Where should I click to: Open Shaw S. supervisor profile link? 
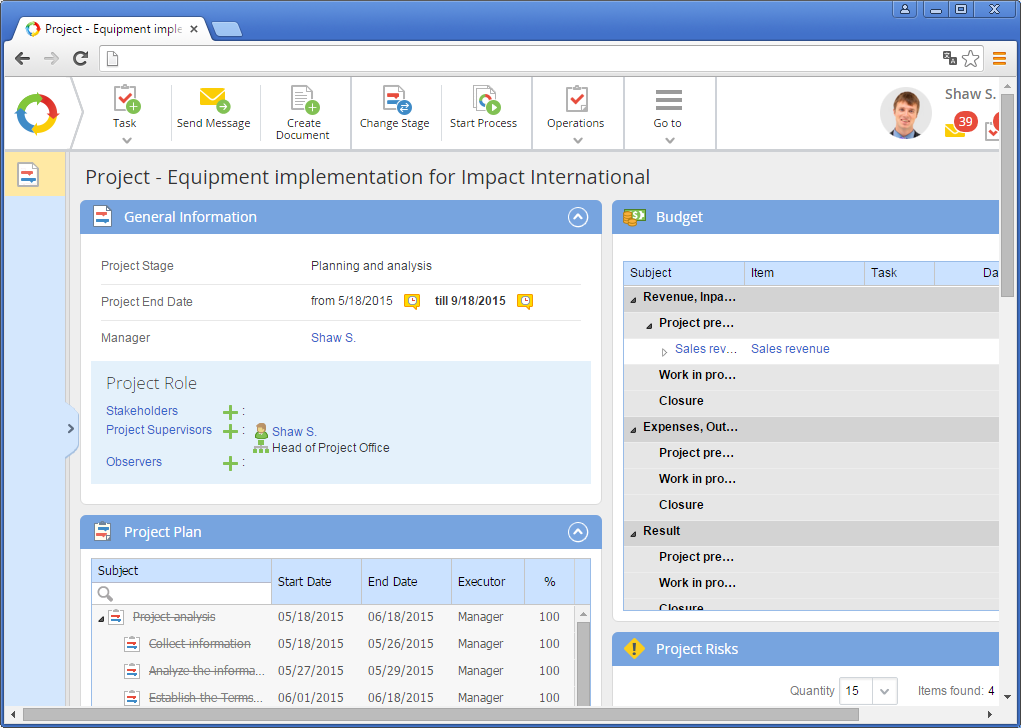click(294, 432)
